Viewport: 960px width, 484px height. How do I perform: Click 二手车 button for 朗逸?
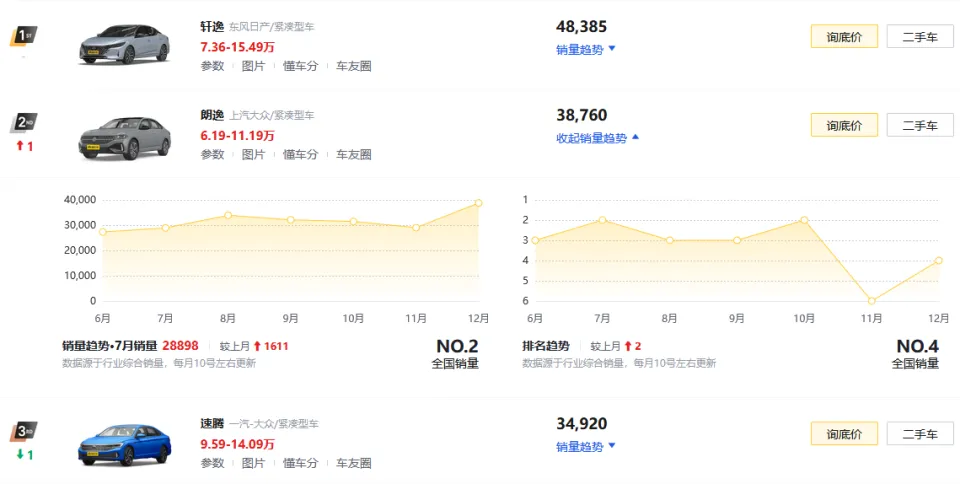coord(920,125)
